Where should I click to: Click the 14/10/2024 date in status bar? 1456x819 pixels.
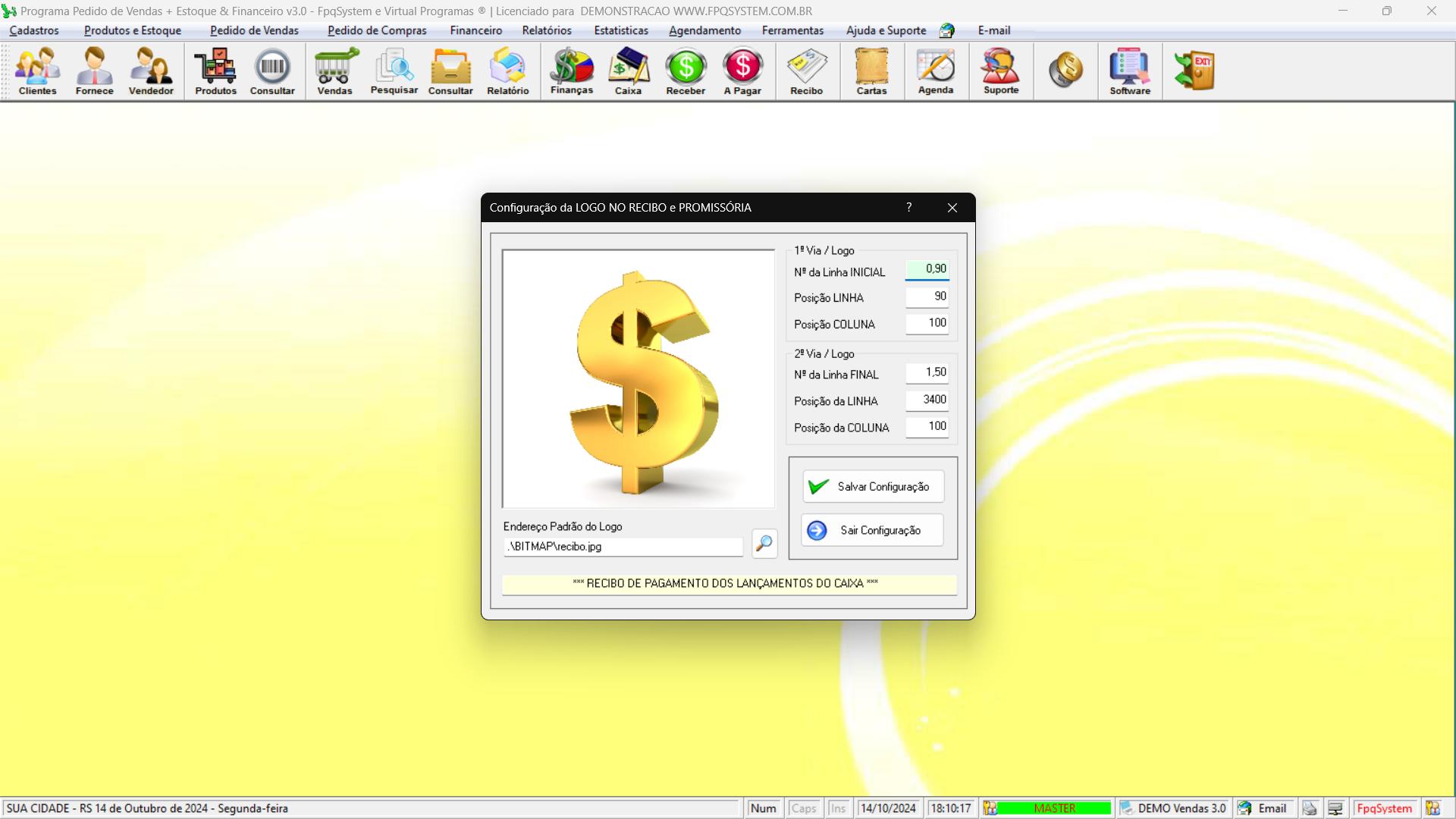888,808
